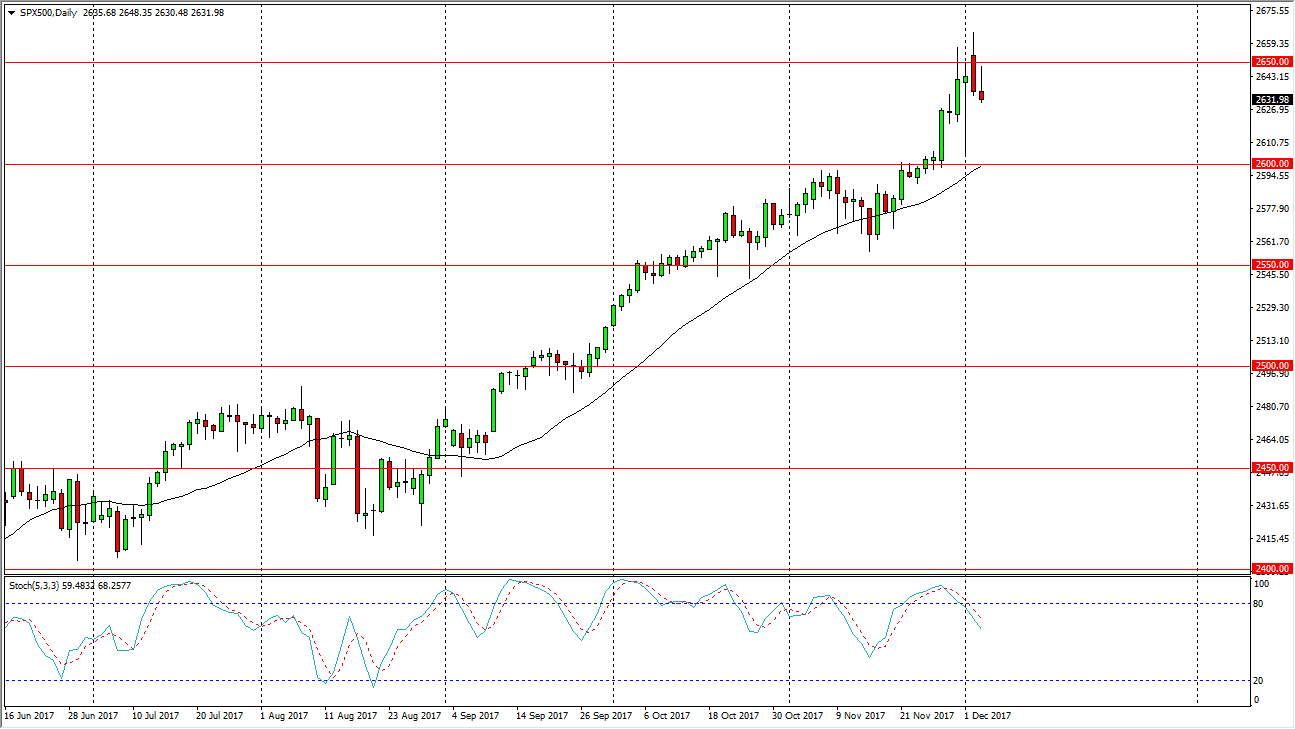Click the 2675.55 top price scale value
This screenshot has width=1295, height=729.
(1270, 11)
